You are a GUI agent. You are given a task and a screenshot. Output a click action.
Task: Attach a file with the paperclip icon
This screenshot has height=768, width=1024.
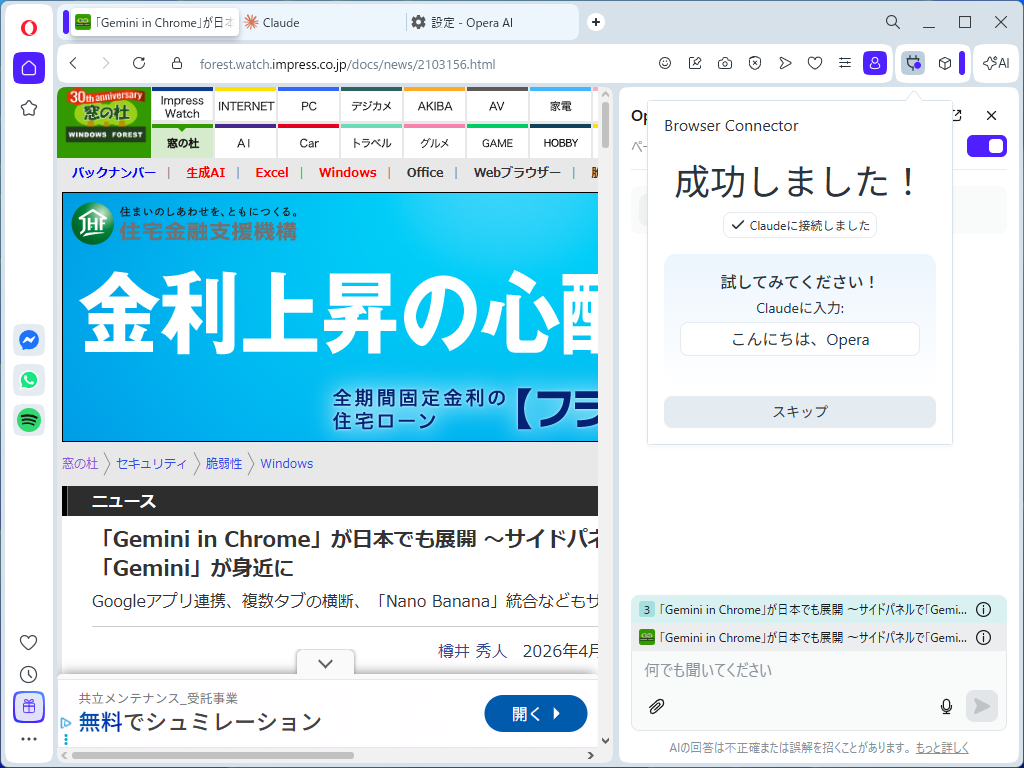pos(657,706)
